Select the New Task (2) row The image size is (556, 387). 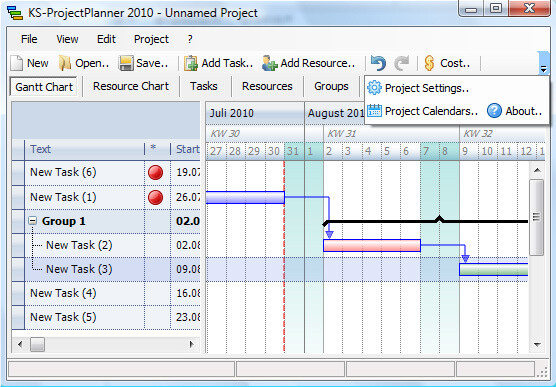point(106,245)
